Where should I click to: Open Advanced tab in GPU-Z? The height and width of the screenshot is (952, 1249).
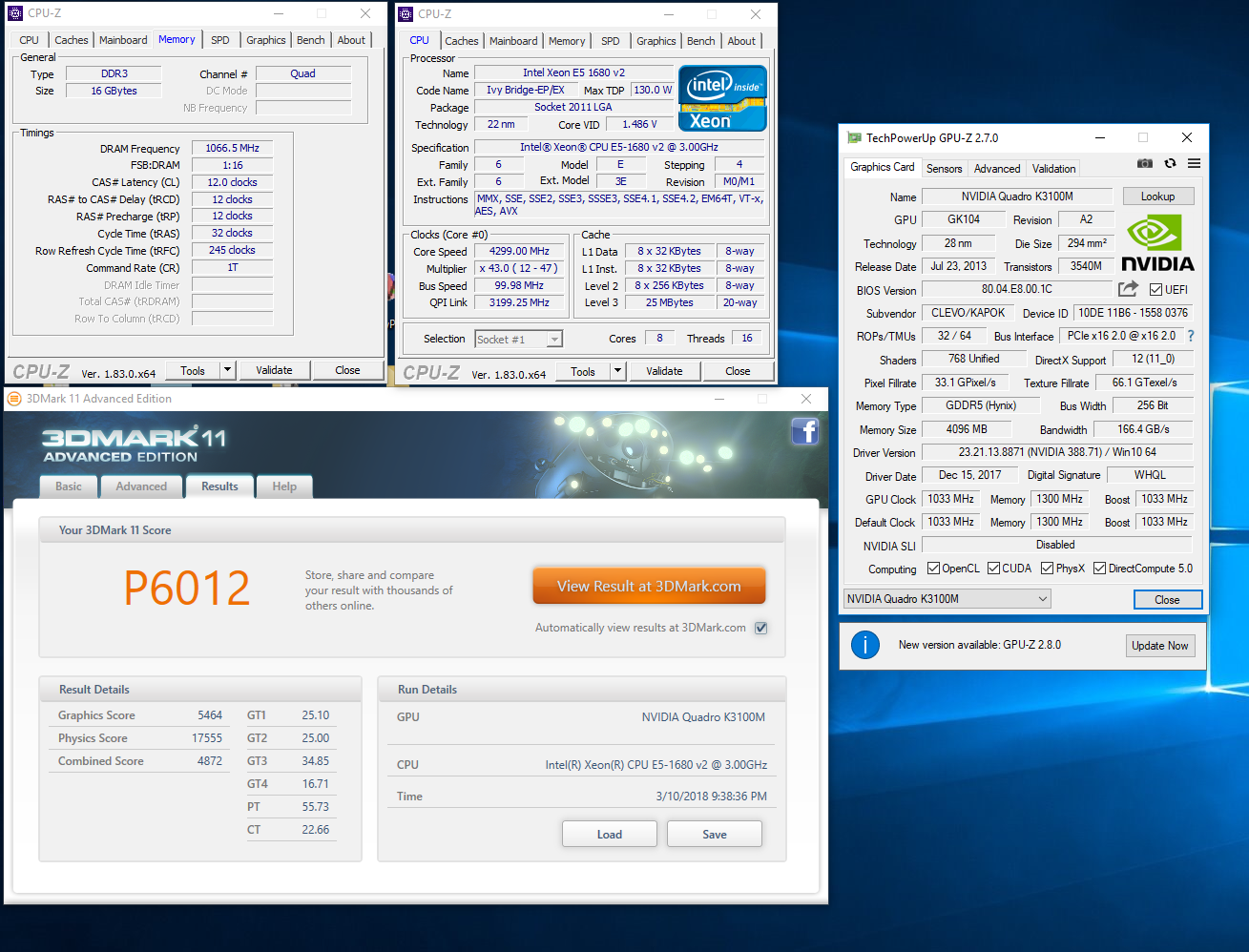[997, 169]
